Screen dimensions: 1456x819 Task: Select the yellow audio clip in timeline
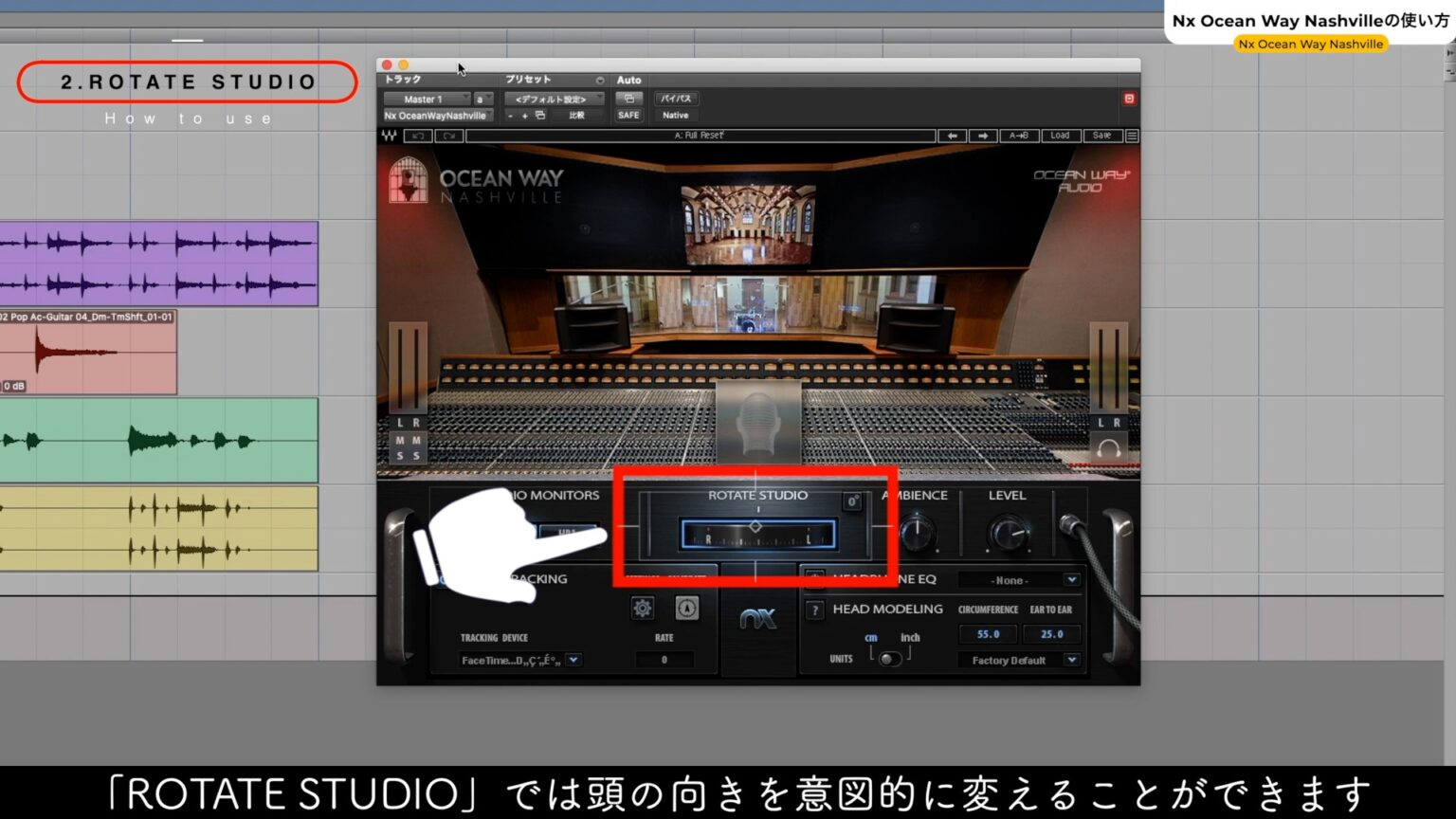click(x=158, y=529)
